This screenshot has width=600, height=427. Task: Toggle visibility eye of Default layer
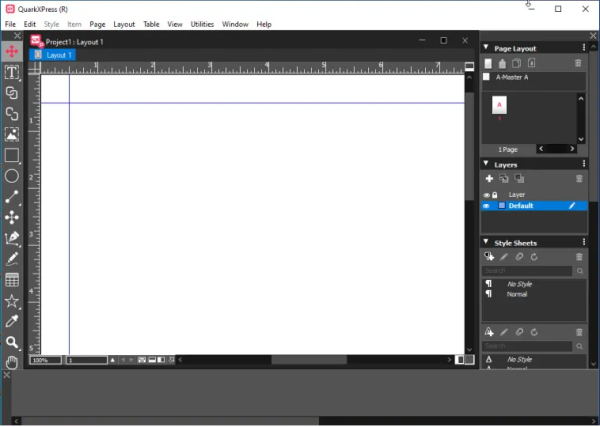click(486, 206)
